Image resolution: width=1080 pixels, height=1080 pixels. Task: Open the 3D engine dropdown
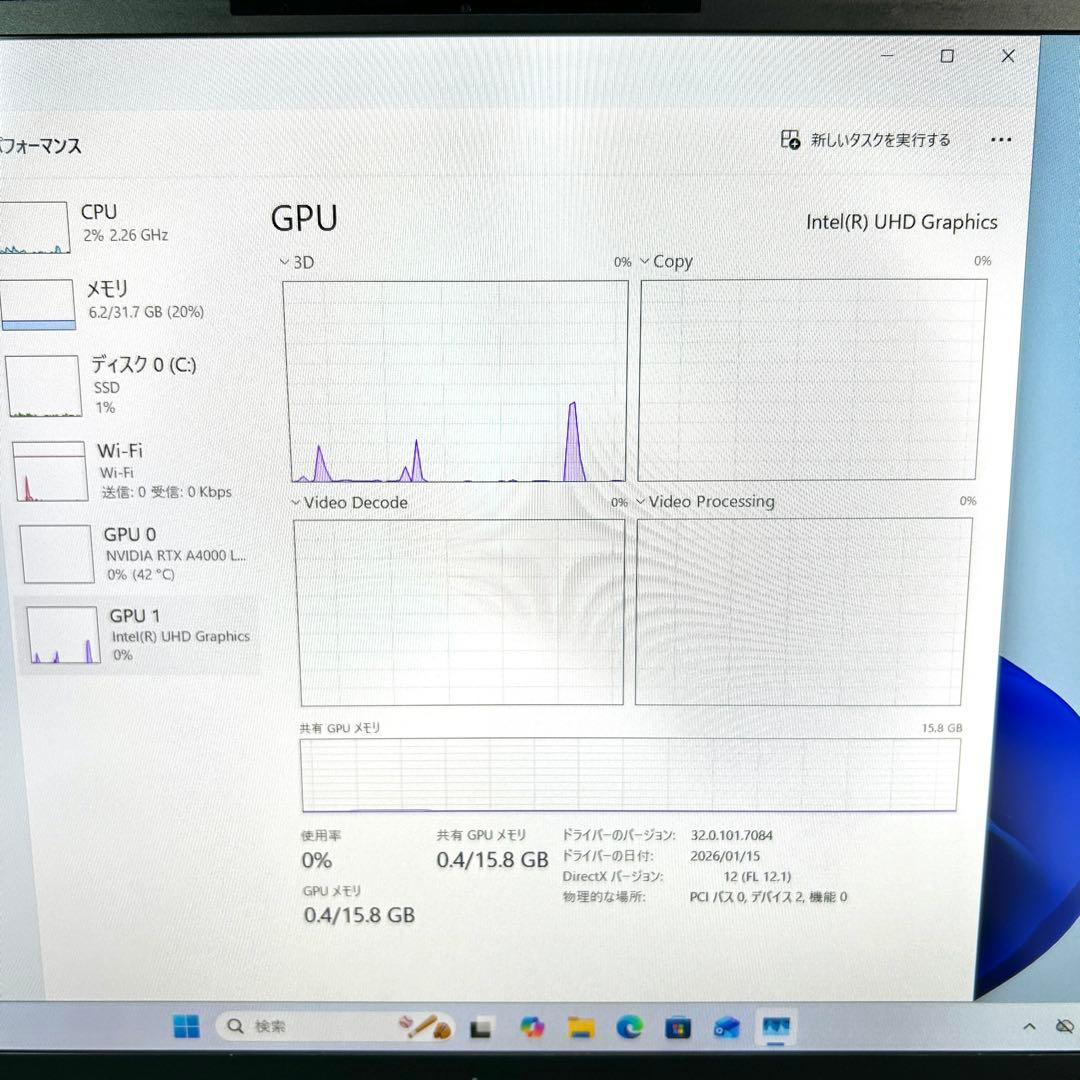click(x=285, y=261)
